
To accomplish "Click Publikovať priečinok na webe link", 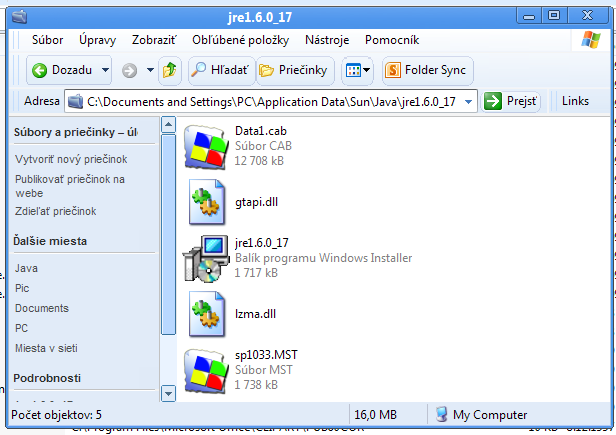I will [x=70, y=186].
